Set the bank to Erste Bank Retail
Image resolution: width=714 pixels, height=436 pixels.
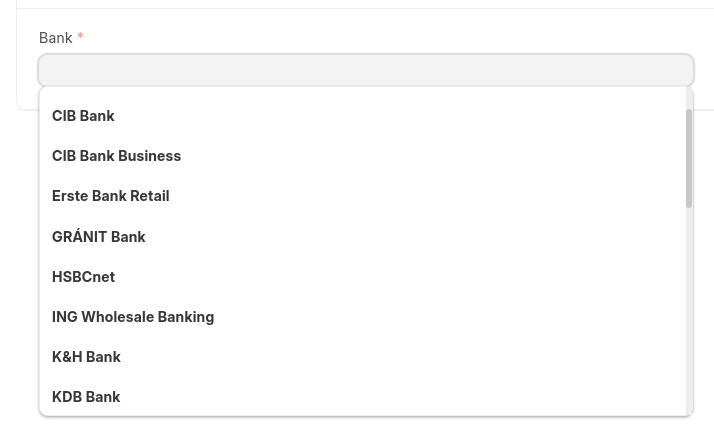pyautogui.click(x=110, y=196)
